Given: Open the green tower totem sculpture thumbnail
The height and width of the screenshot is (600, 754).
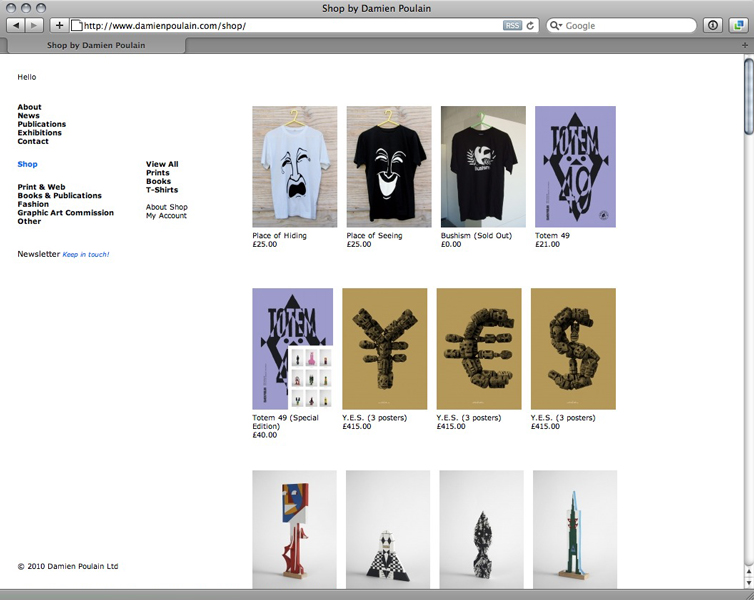Looking at the screenshot, I should [x=575, y=529].
